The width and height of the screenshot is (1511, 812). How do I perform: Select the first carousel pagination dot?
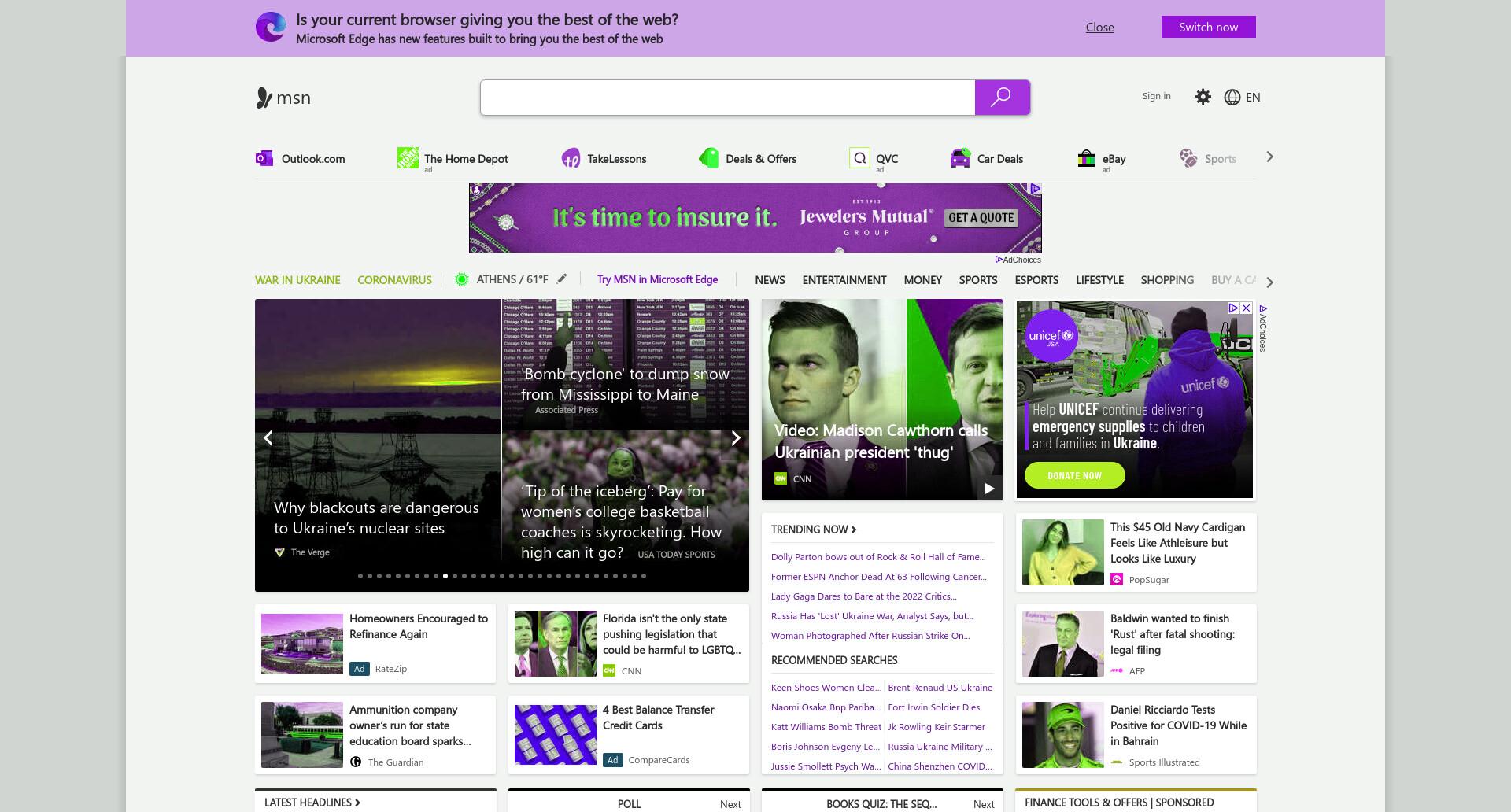tap(360, 576)
